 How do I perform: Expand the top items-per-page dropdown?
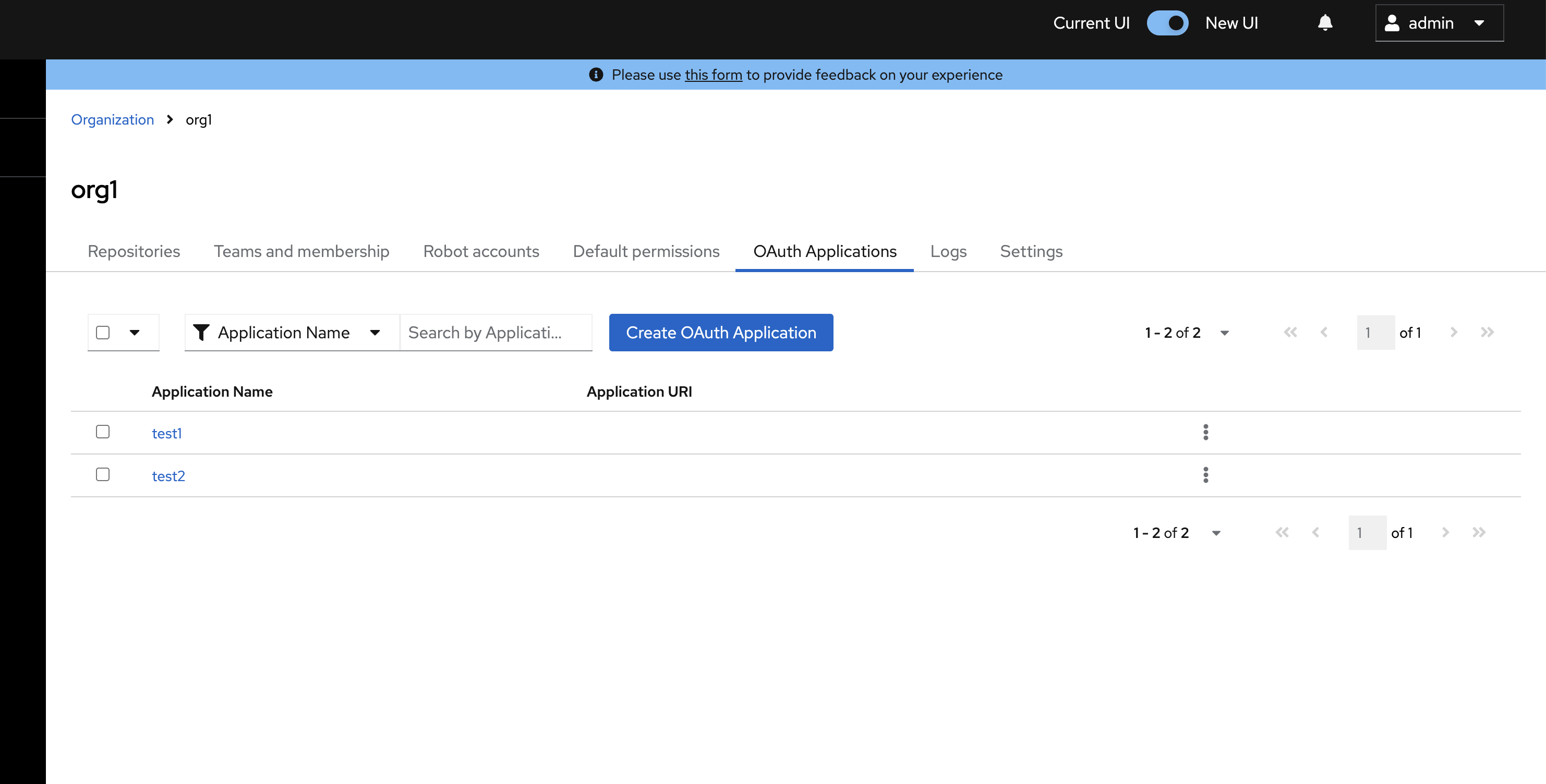point(1224,333)
